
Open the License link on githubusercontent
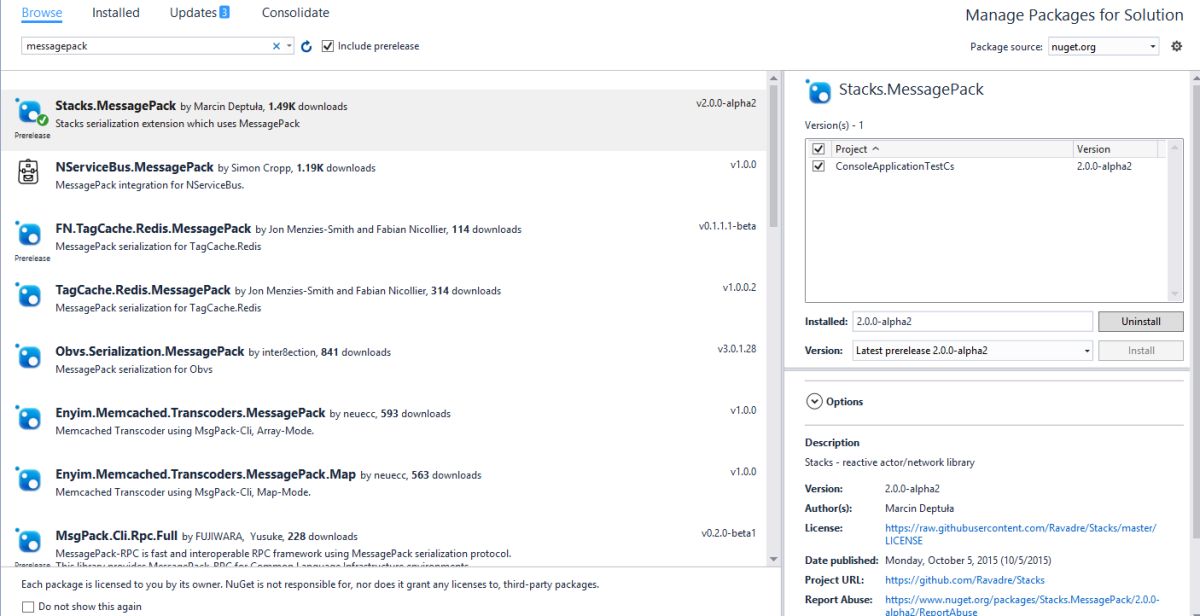click(x=1020, y=534)
